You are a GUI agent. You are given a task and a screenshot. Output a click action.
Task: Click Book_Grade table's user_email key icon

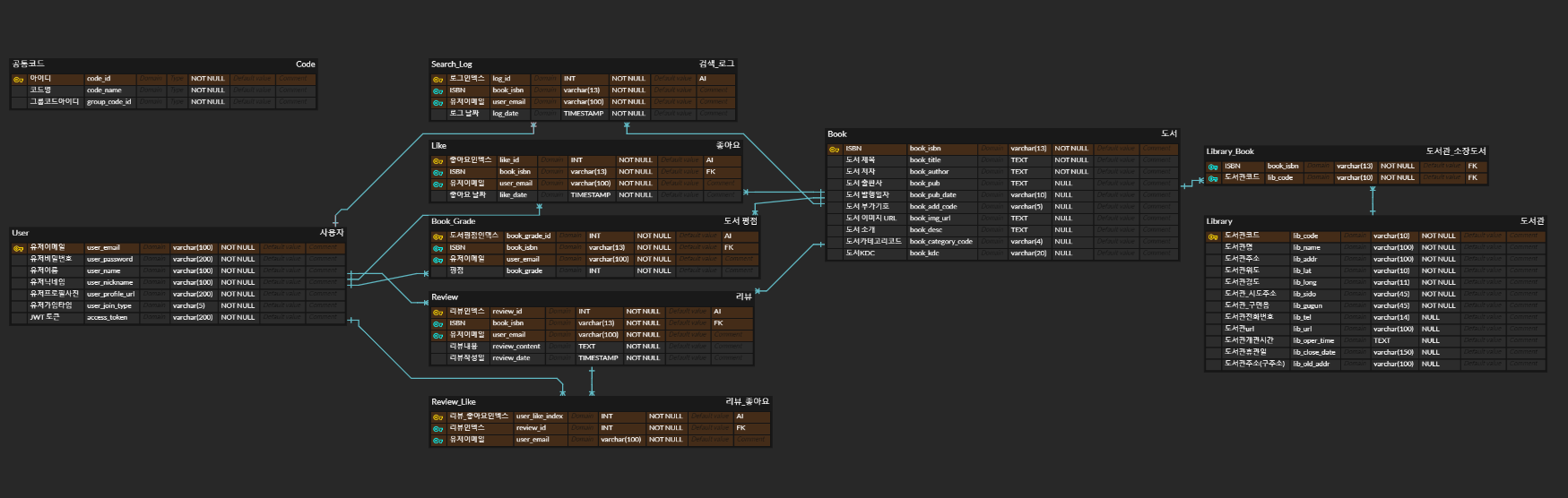(x=438, y=260)
